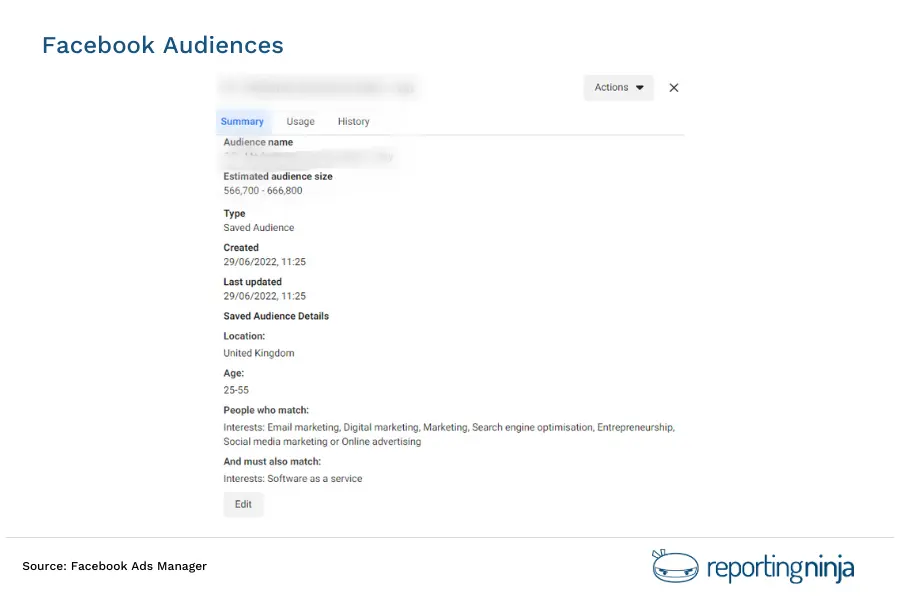Open the History tab
Viewport: 900px width, 600px height.
(x=353, y=121)
